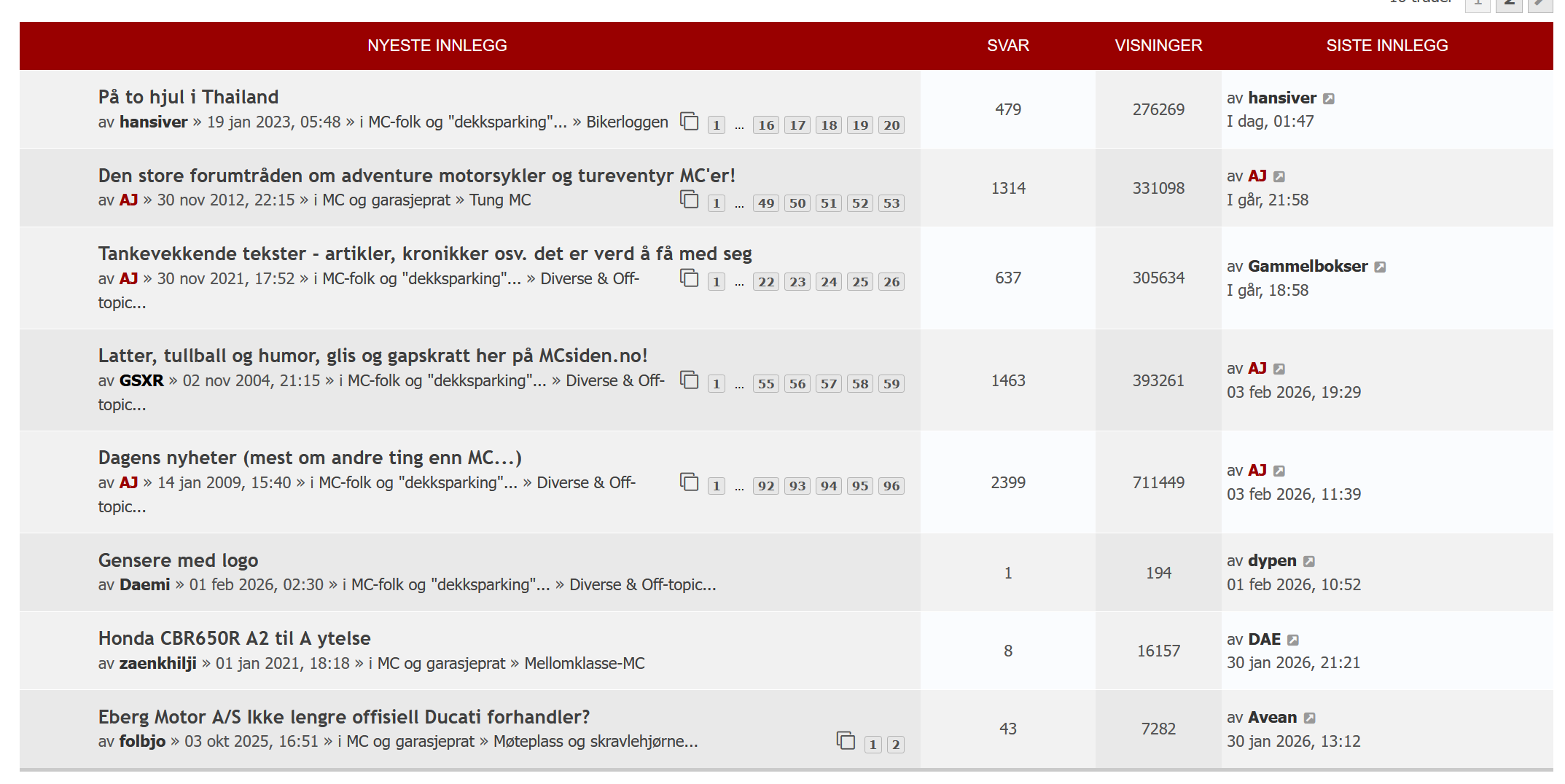Viewport: 1565px width, 784px height.
Task: Click go-to-last-post icon beside DAE
Action: tap(1293, 640)
